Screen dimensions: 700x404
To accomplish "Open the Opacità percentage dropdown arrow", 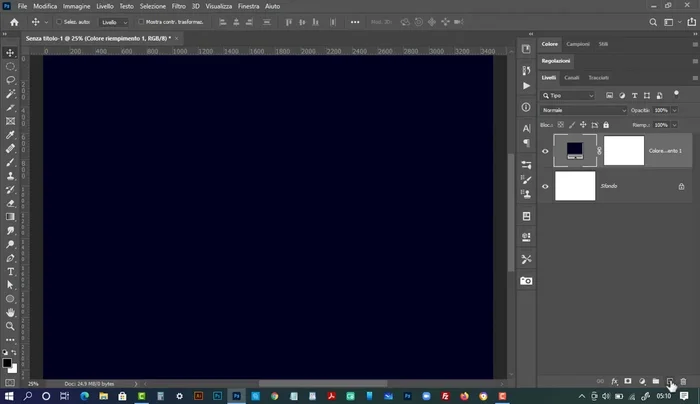I will coord(674,110).
